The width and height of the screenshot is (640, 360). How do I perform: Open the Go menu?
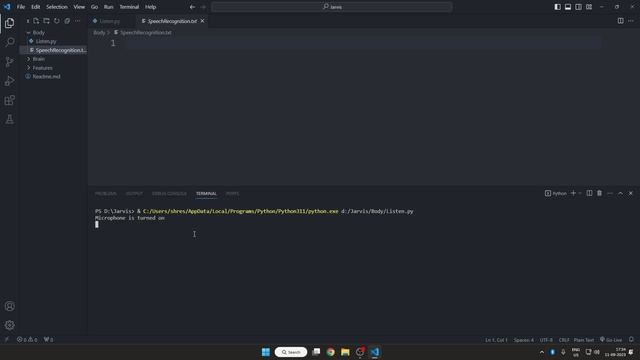94,7
